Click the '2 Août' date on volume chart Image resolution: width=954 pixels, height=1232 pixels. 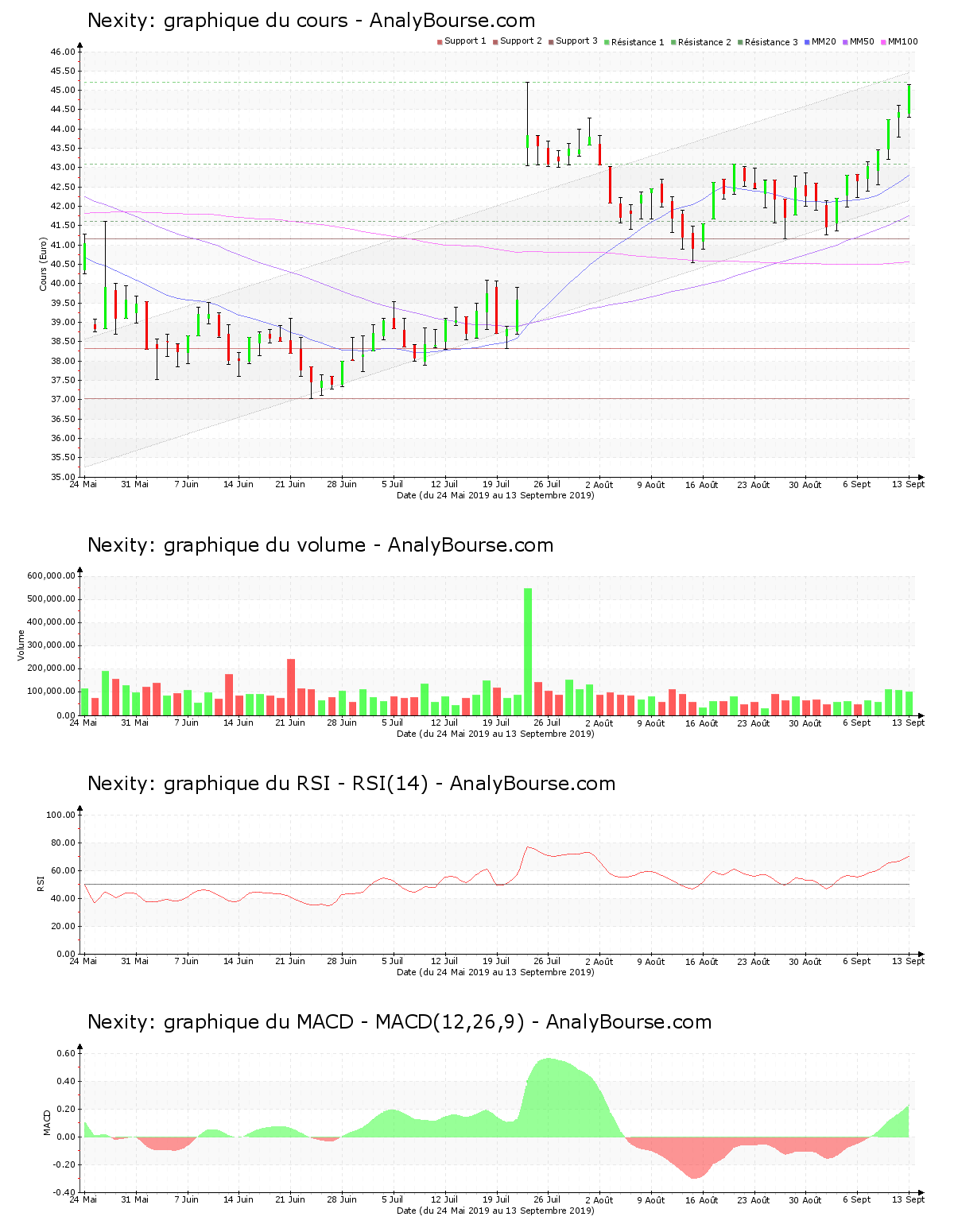[x=599, y=723]
